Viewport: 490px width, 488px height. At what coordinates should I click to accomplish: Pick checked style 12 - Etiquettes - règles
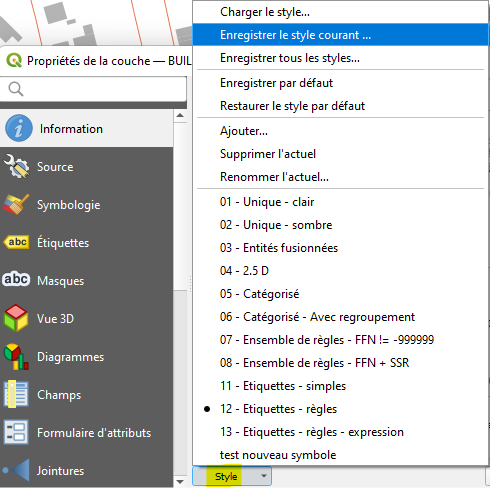340,409
